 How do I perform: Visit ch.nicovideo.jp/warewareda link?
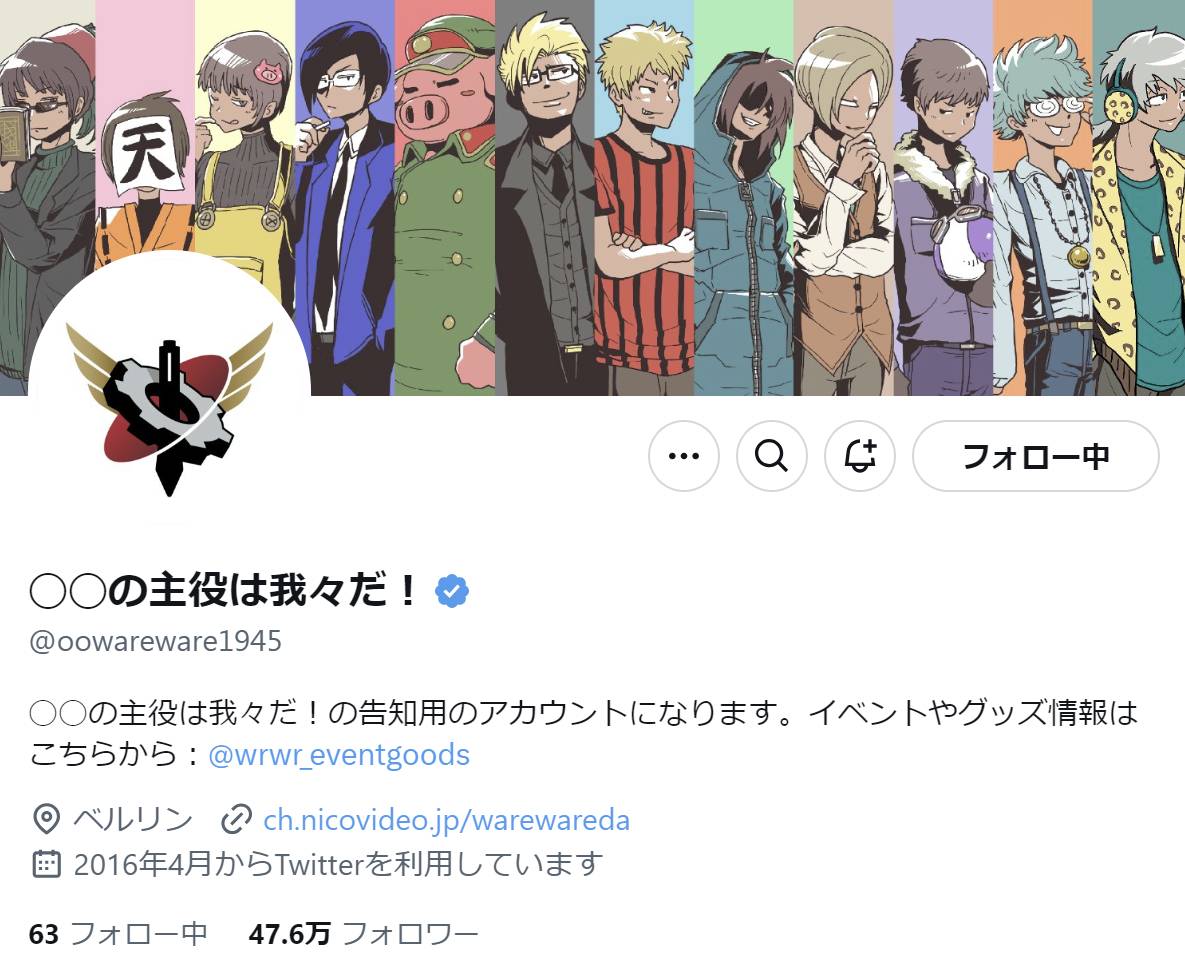(x=446, y=820)
